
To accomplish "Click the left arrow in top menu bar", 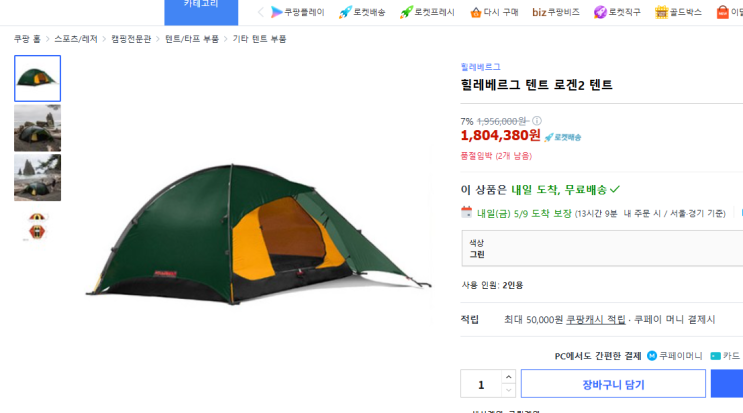I will tap(261, 12).
